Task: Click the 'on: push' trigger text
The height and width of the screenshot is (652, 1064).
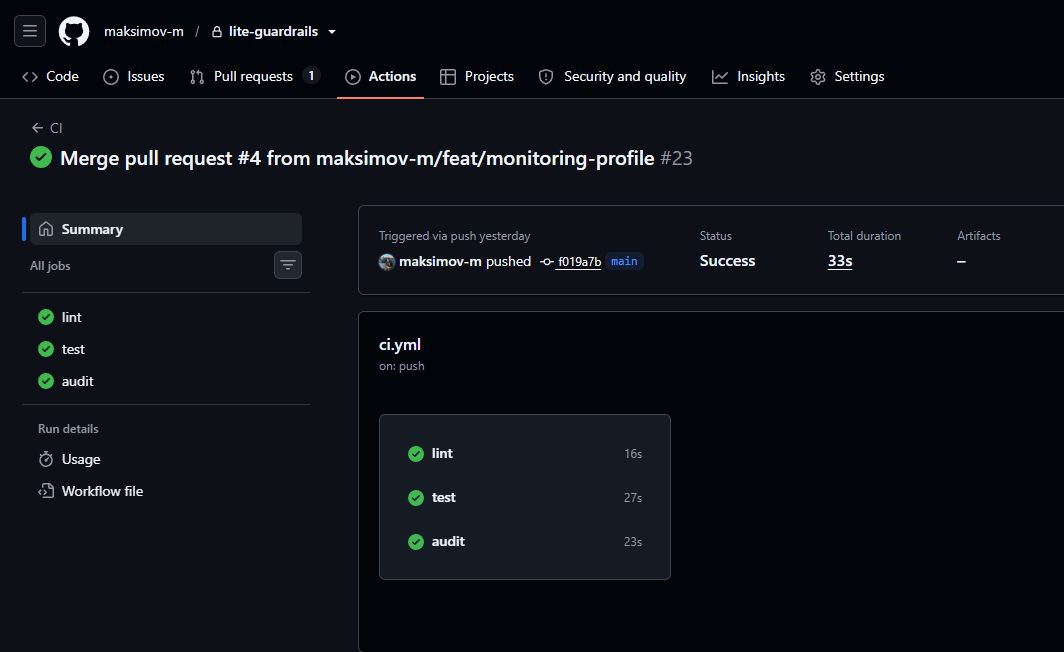Action: (402, 366)
